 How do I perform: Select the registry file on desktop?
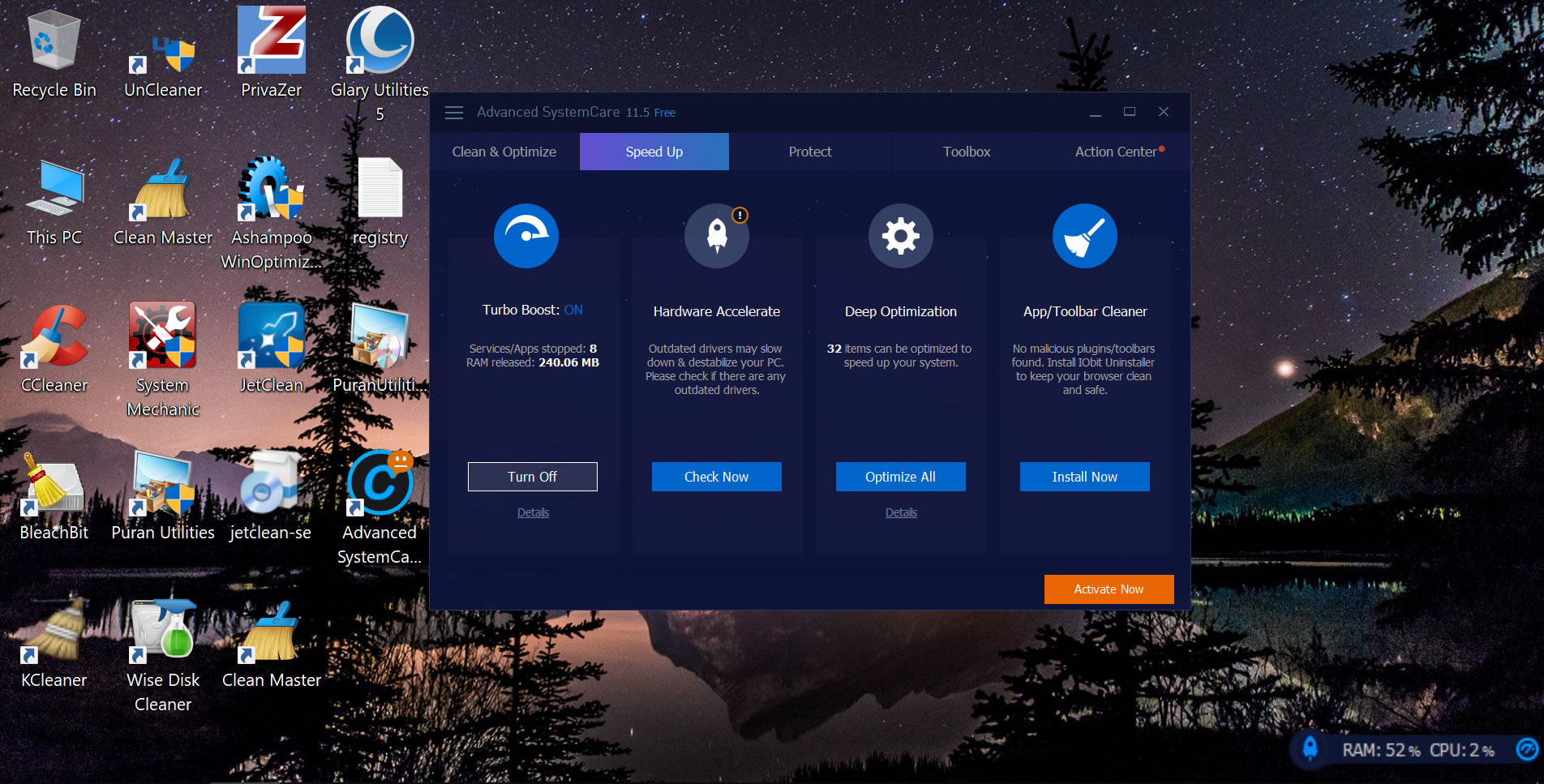click(380, 203)
